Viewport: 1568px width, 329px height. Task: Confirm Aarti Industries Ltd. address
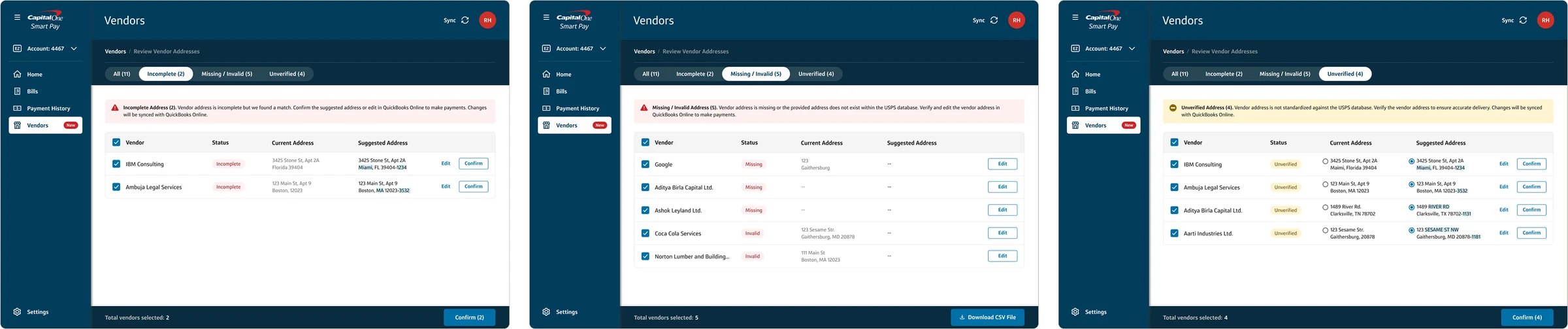[x=1531, y=233]
